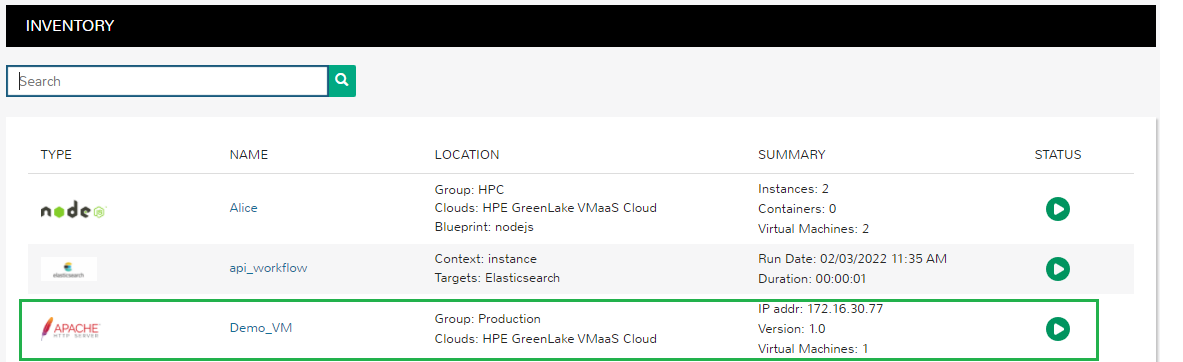Click the play status icon for Demo_VM
Screen dimensions: 1183x362
[1058, 329]
